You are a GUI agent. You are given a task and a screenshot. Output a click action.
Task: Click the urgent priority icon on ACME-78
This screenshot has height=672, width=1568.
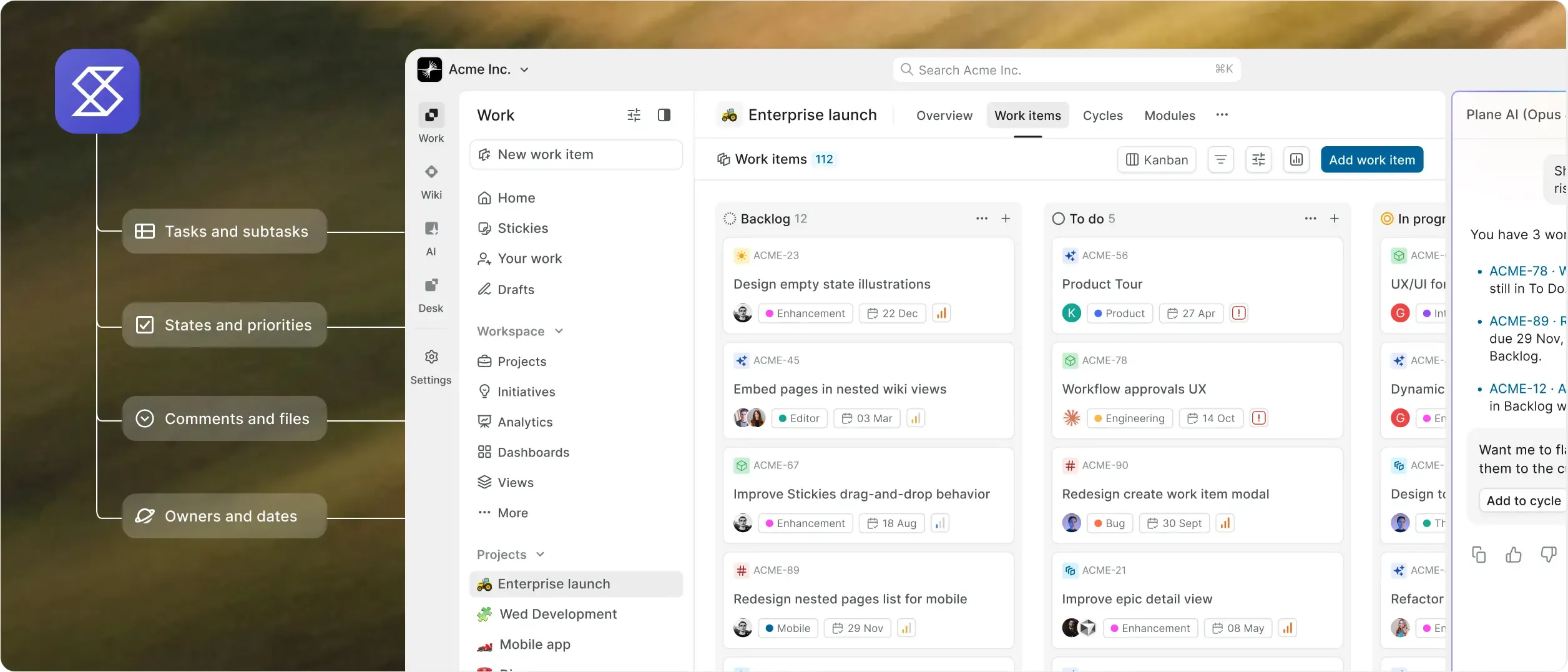point(1258,418)
